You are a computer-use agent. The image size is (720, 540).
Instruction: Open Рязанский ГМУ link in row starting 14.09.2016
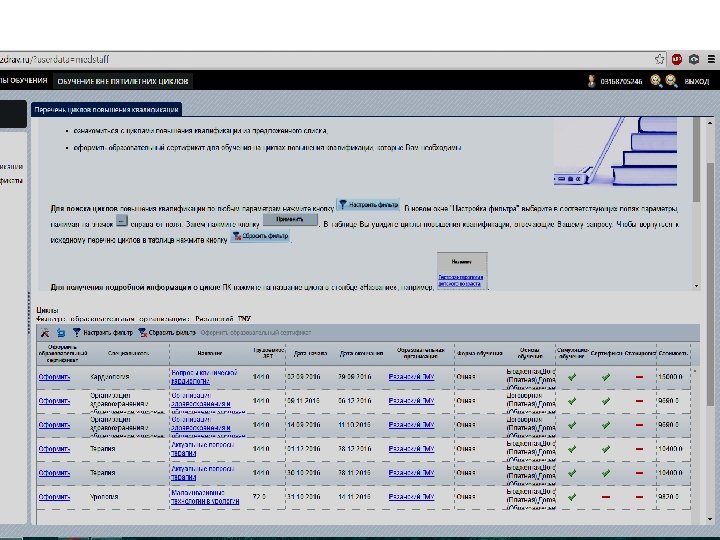[411, 425]
